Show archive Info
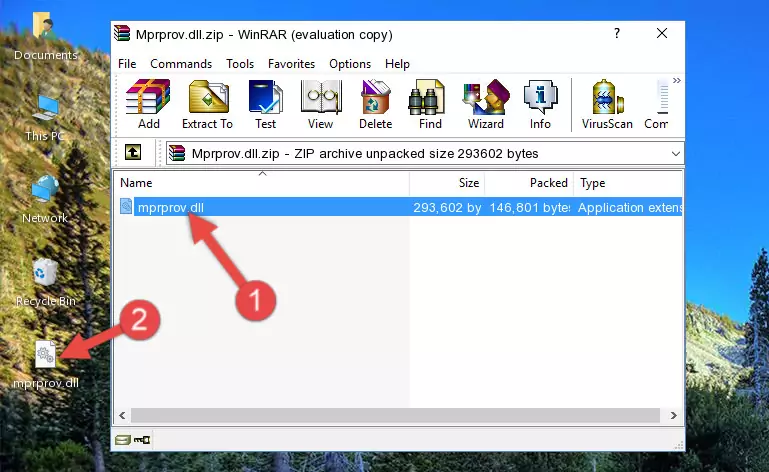This screenshot has width=769, height=472. 540,105
